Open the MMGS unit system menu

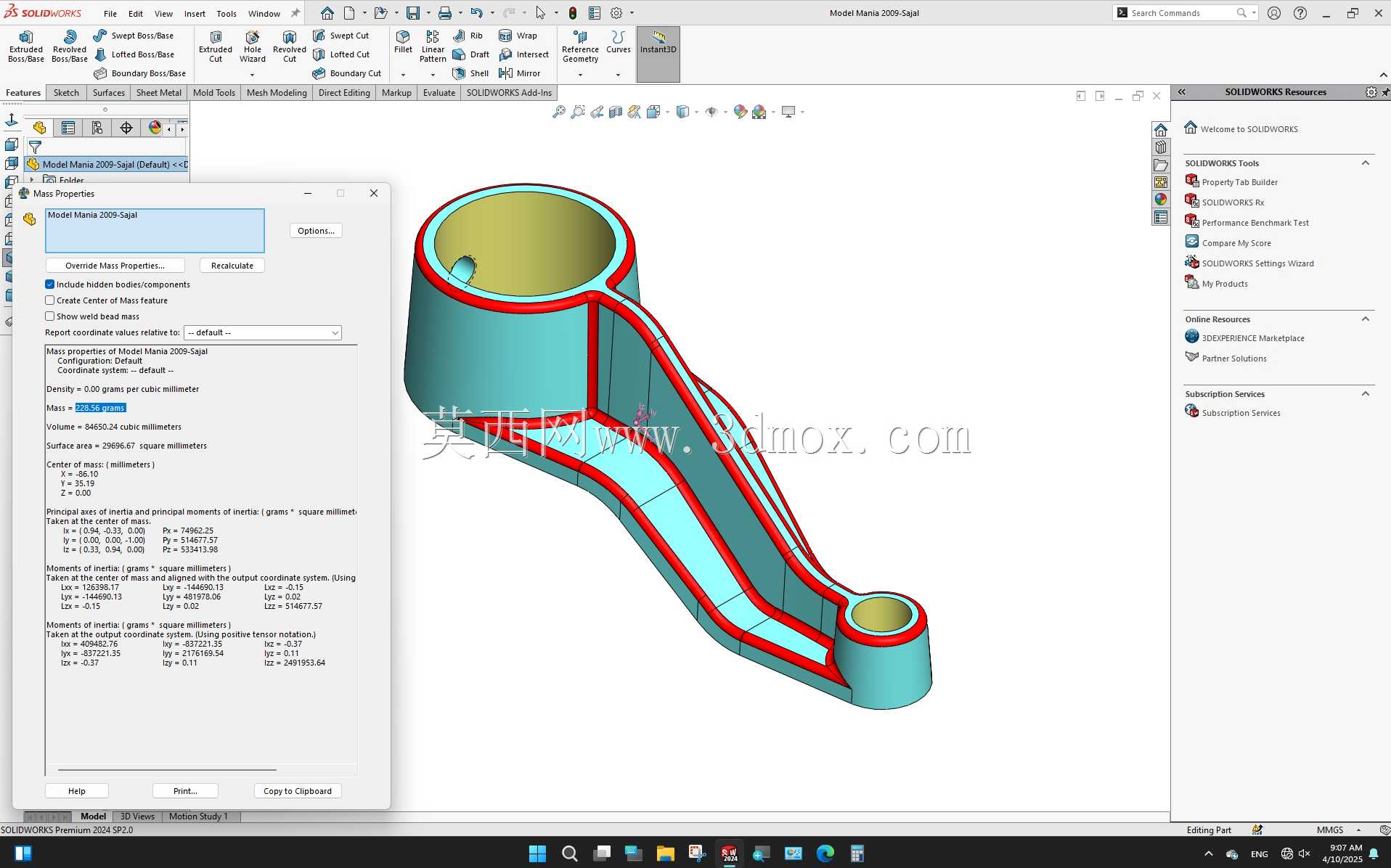coord(1339,830)
